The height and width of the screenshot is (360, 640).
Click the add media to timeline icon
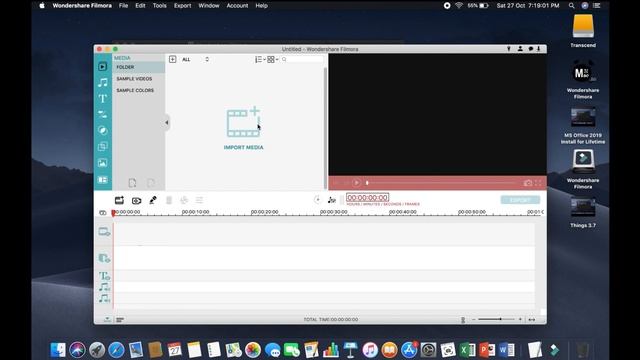pyautogui.click(x=119, y=200)
